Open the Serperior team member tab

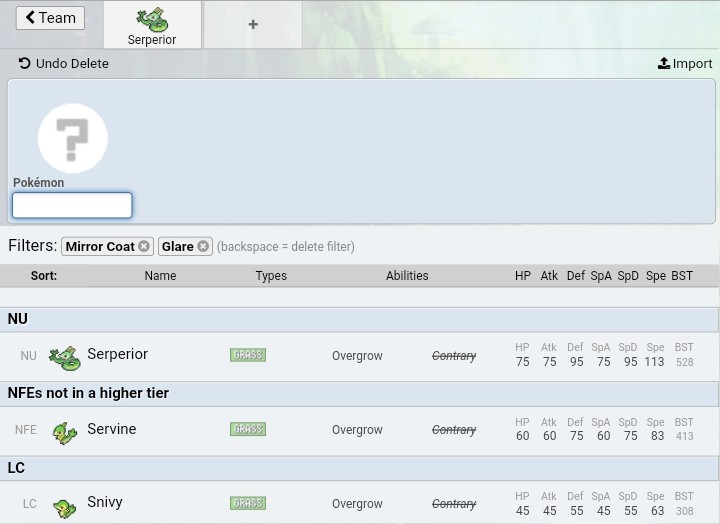[x=152, y=25]
